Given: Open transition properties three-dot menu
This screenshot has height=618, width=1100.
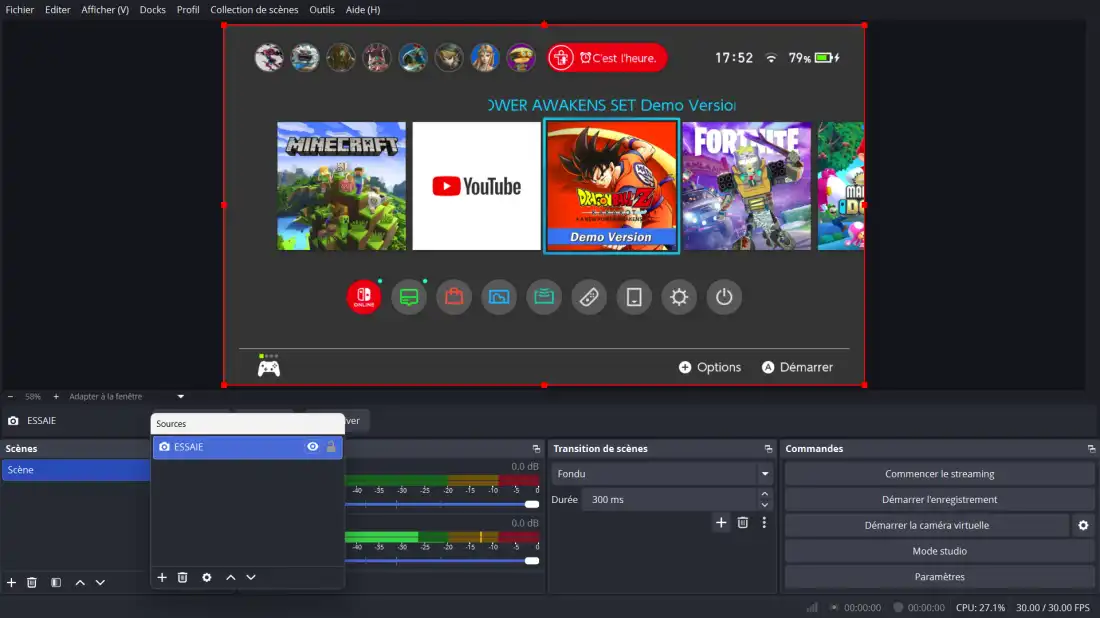Looking at the screenshot, I should point(764,522).
